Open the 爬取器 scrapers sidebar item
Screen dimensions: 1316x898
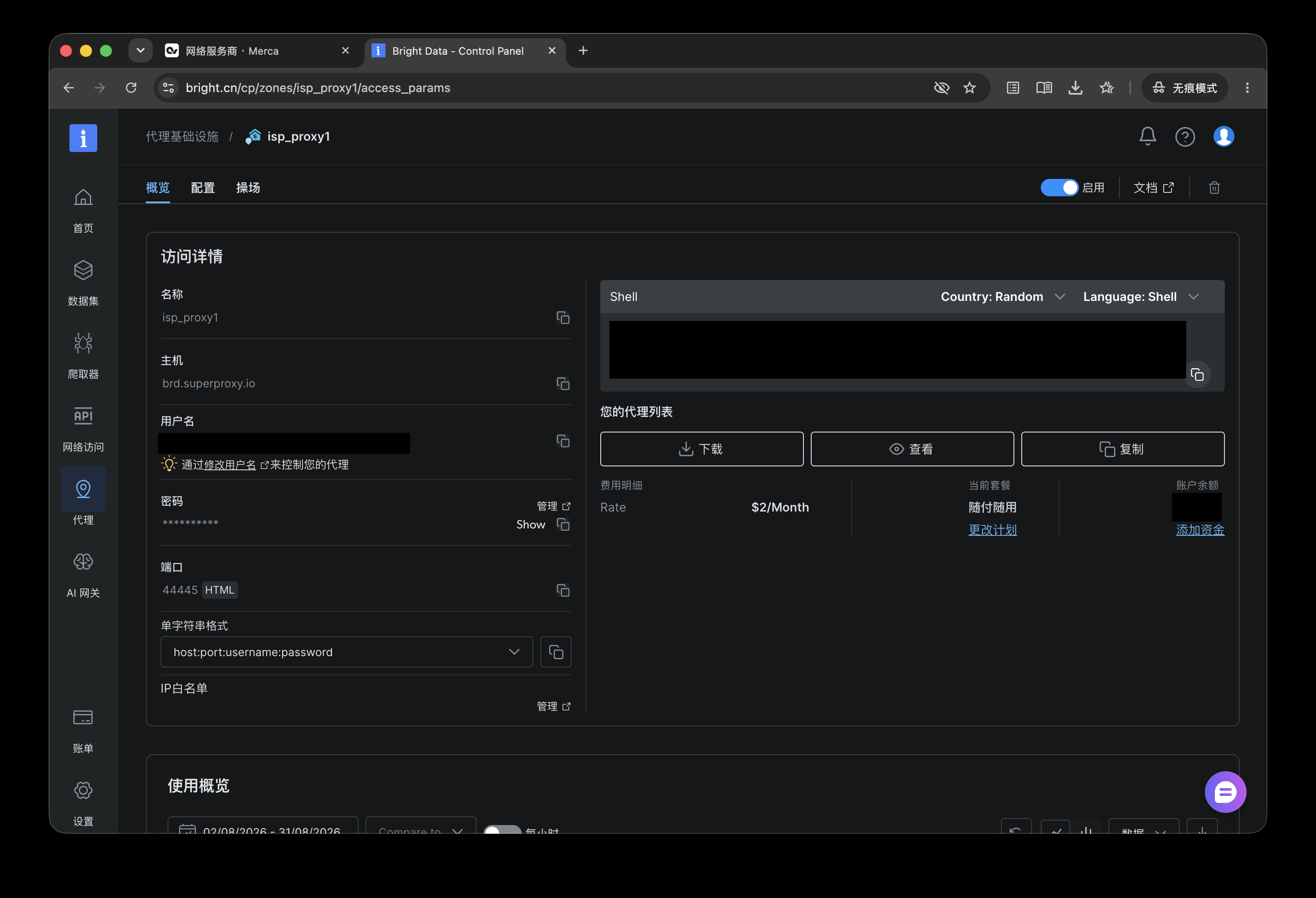[x=83, y=356]
